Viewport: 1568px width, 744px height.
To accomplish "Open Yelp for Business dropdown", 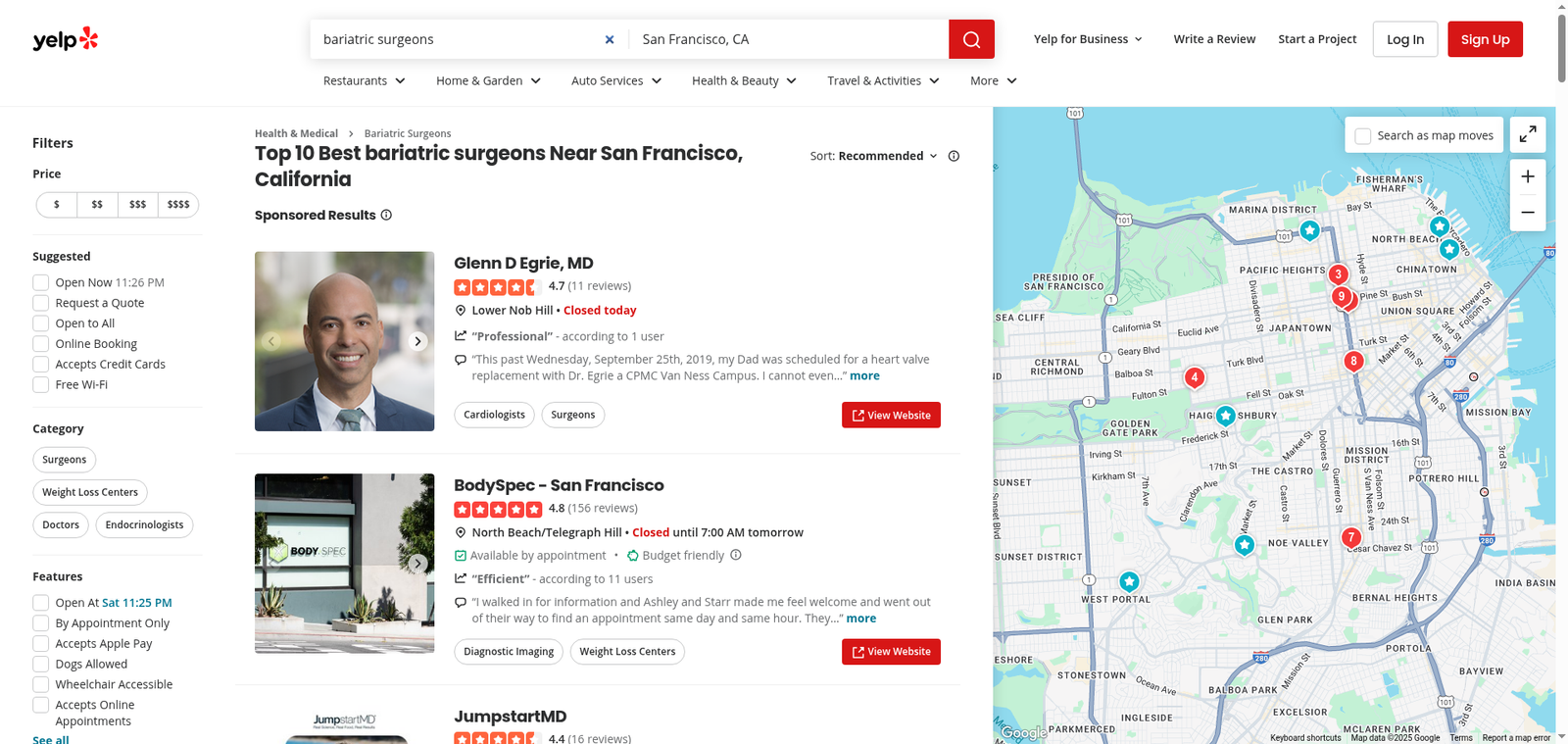I will (1088, 39).
